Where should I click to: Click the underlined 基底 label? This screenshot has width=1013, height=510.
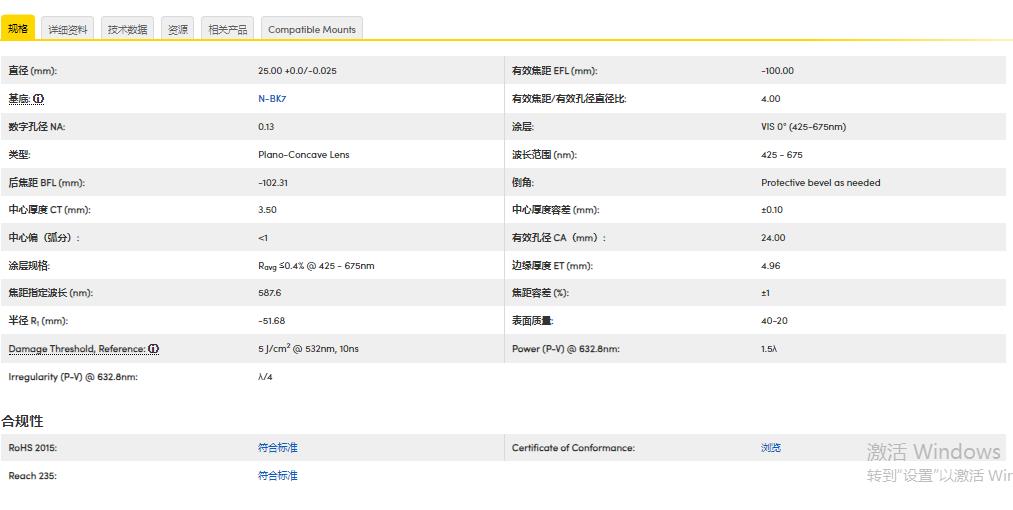point(19,99)
